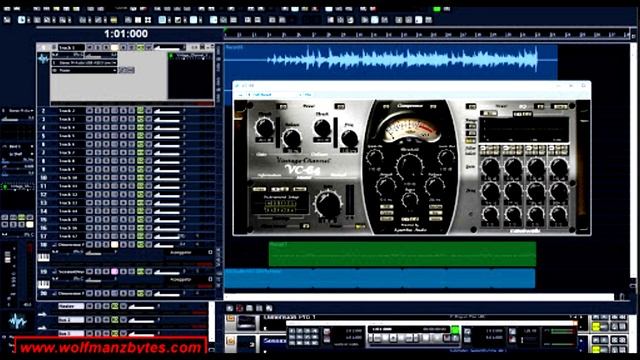Click the Gate Release knob in VC-64
This screenshot has width=640, height=360.
click(292, 138)
